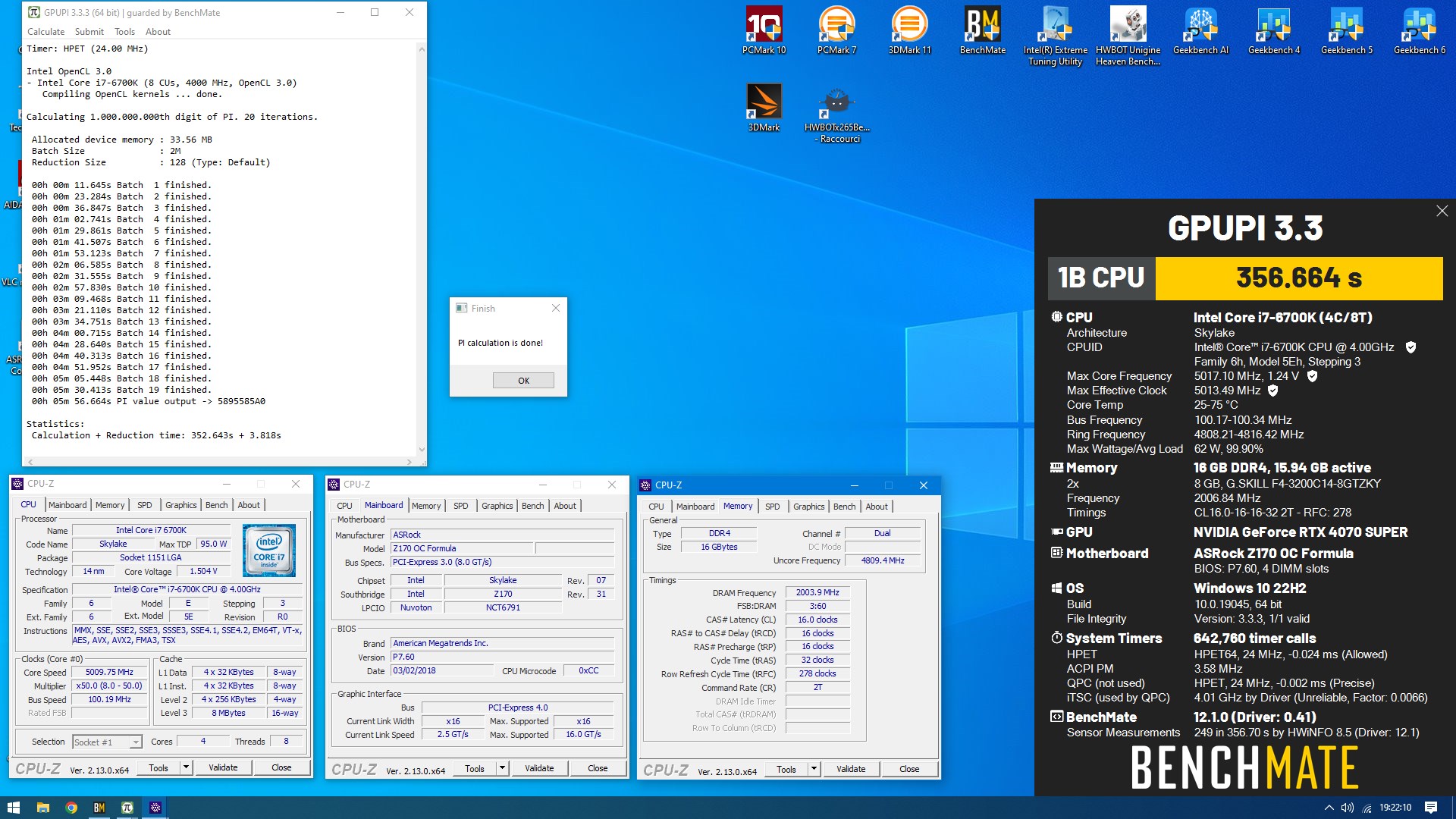
Task: Click the Core Speed value 5009.75 MHz
Action: point(110,673)
